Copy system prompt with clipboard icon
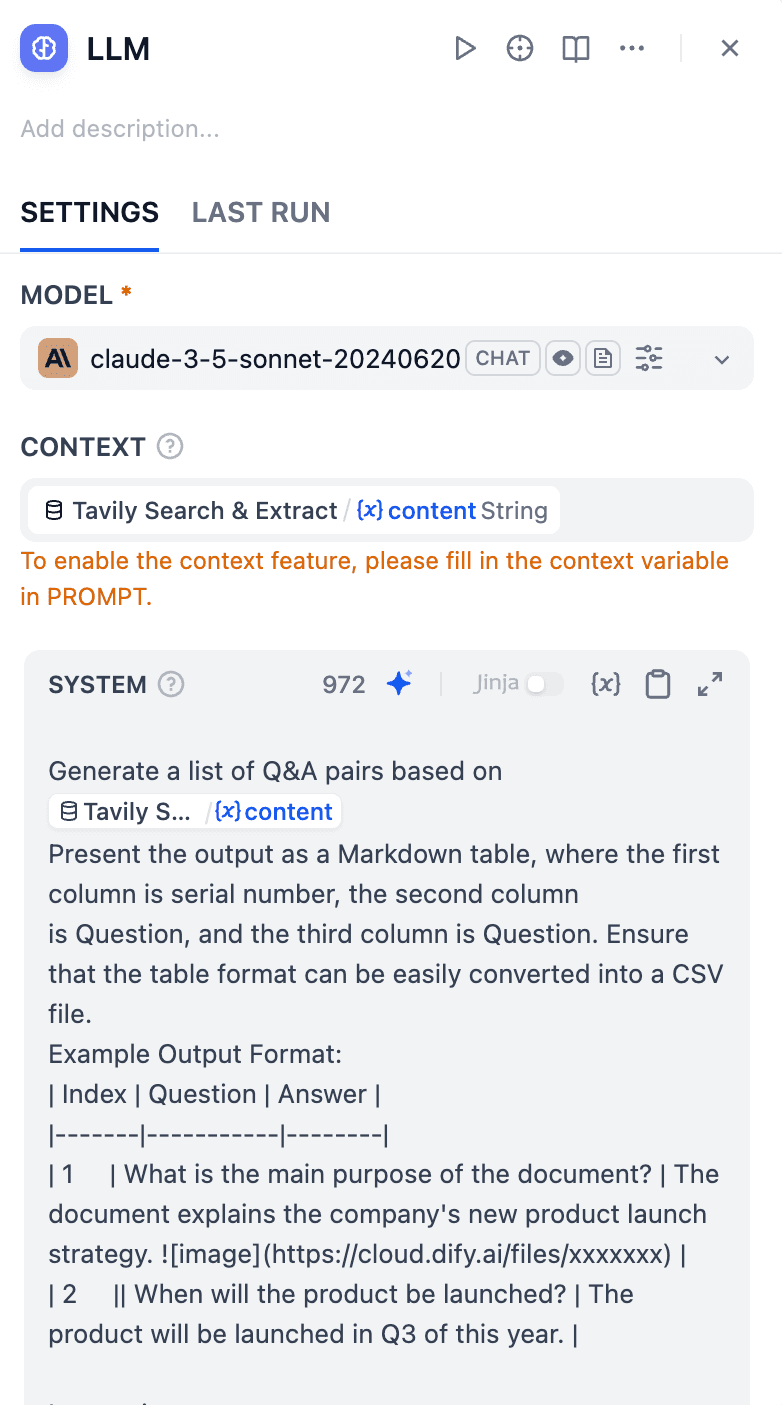 point(657,684)
